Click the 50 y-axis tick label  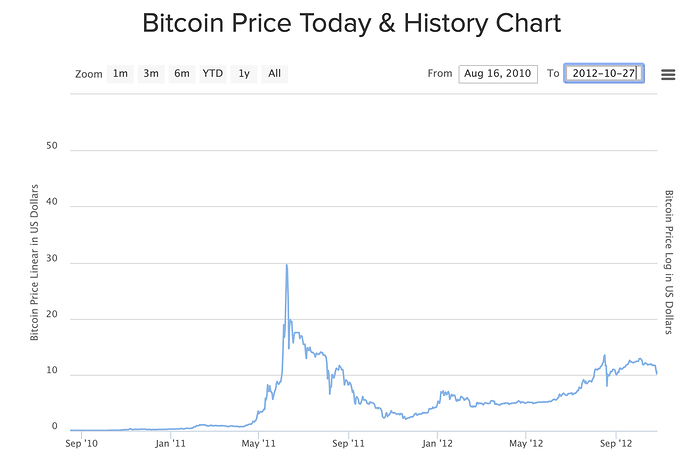tap(52, 146)
